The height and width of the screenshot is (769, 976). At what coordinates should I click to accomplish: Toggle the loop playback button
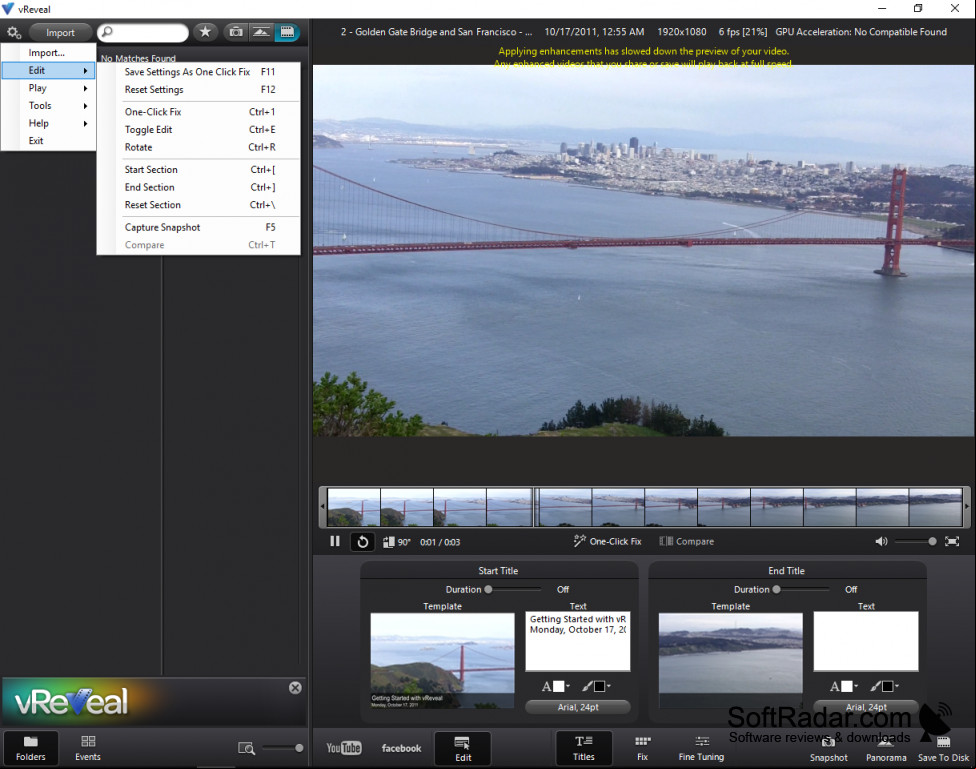tap(363, 542)
